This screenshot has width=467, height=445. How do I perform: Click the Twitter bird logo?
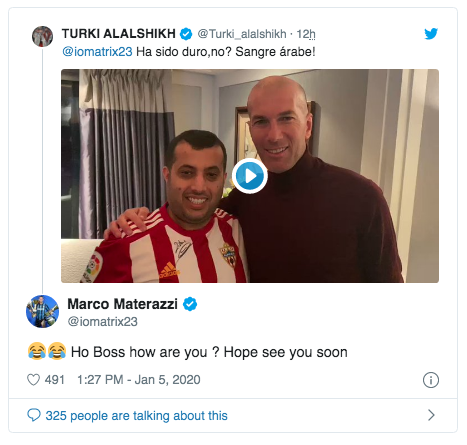[x=431, y=34]
